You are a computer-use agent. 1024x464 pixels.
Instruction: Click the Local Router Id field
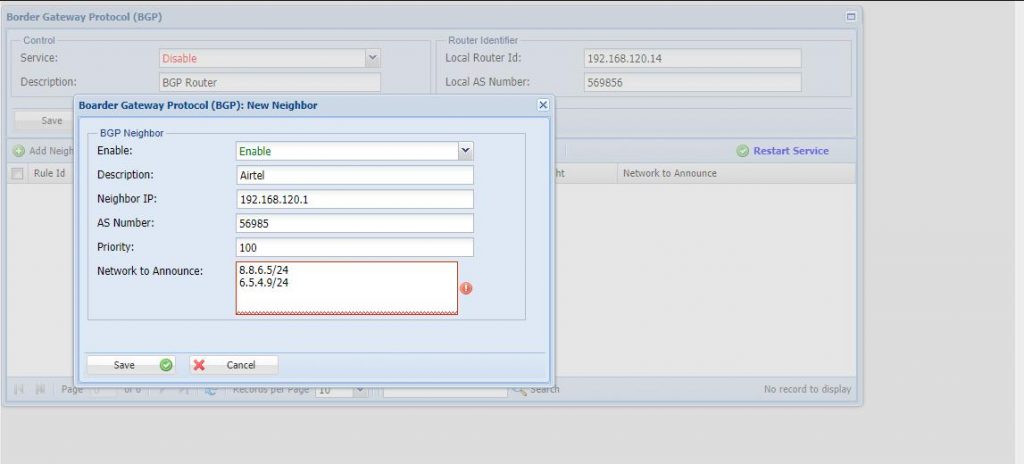coord(691,59)
